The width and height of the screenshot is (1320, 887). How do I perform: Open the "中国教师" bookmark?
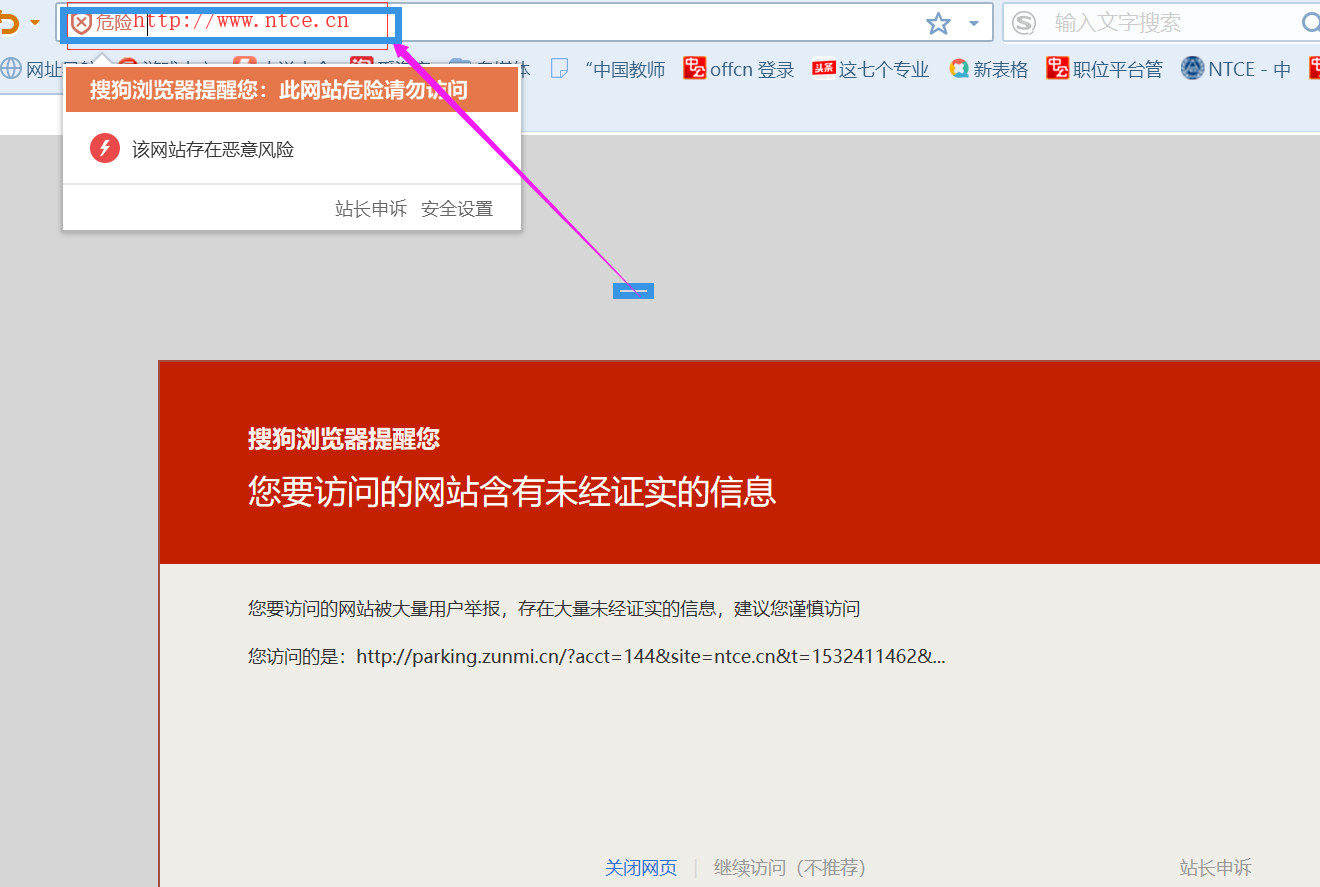[608, 69]
